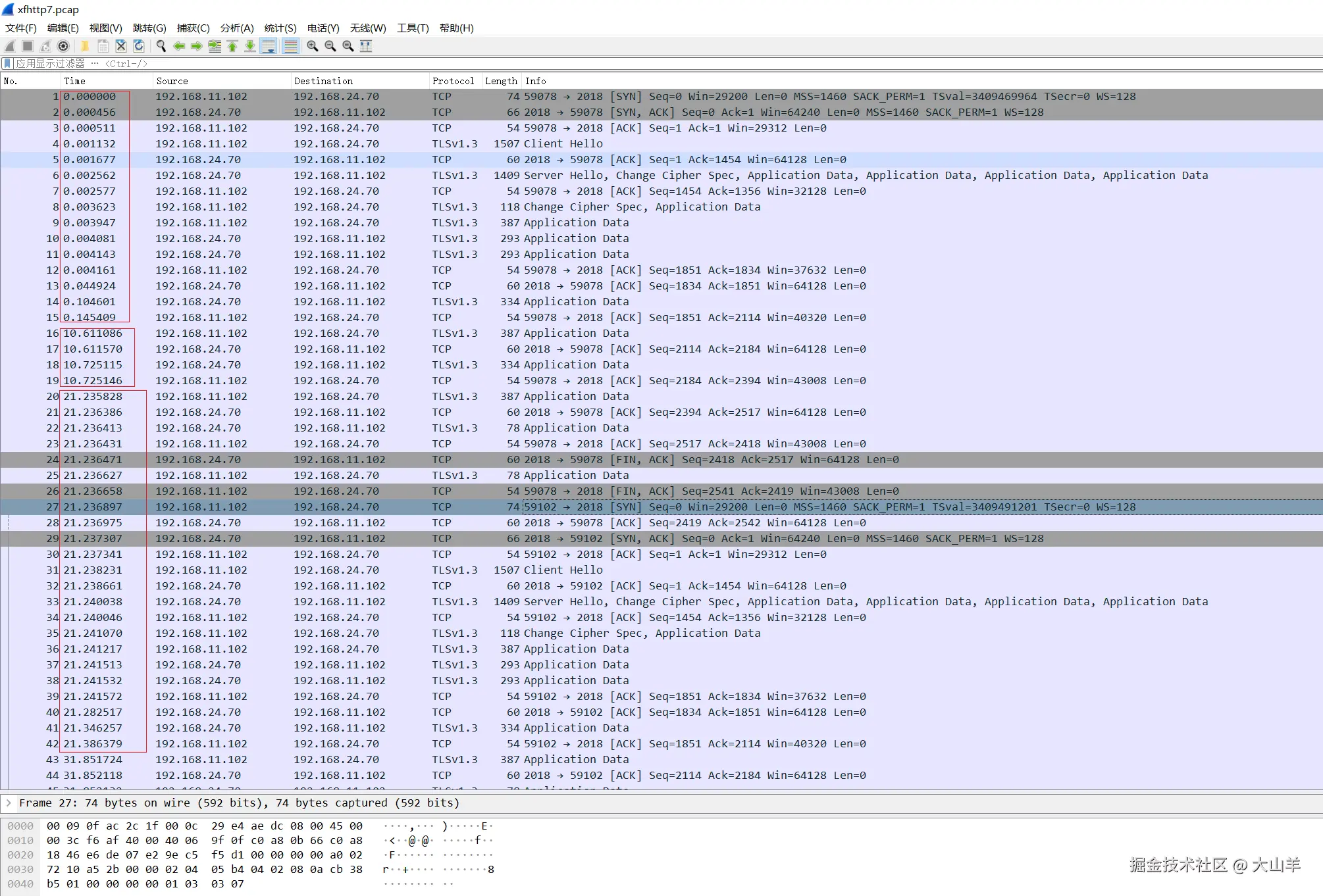Click the close capture file icon

121,46
